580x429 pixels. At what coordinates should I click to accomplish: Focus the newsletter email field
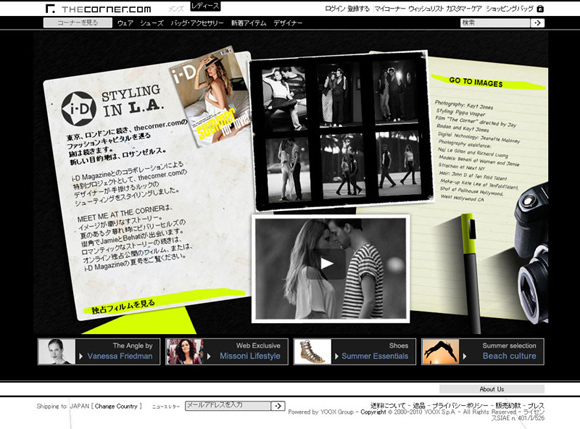pyautogui.click(x=228, y=406)
